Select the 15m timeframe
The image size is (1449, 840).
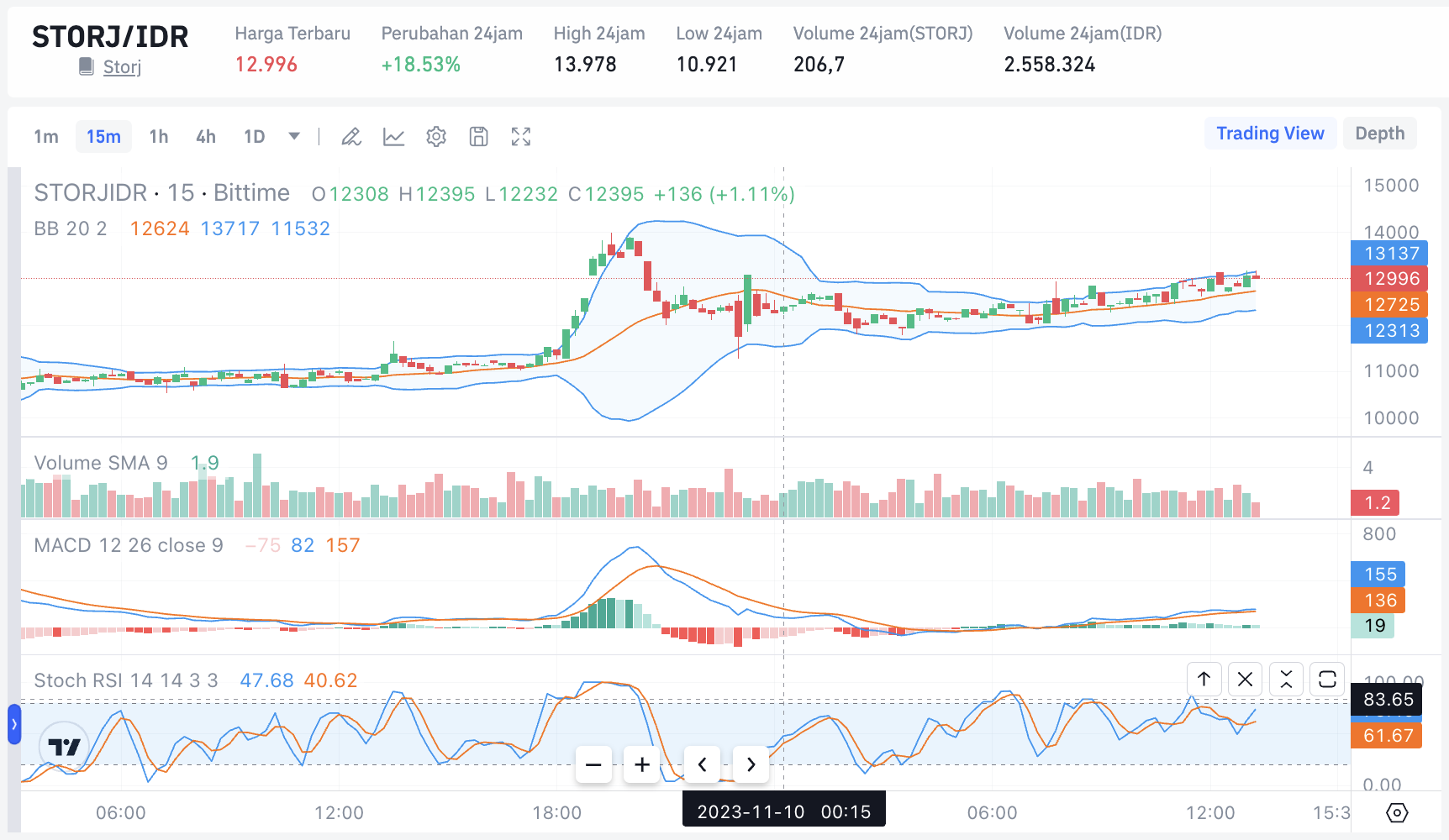pyautogui.click(x=103, y=136)
